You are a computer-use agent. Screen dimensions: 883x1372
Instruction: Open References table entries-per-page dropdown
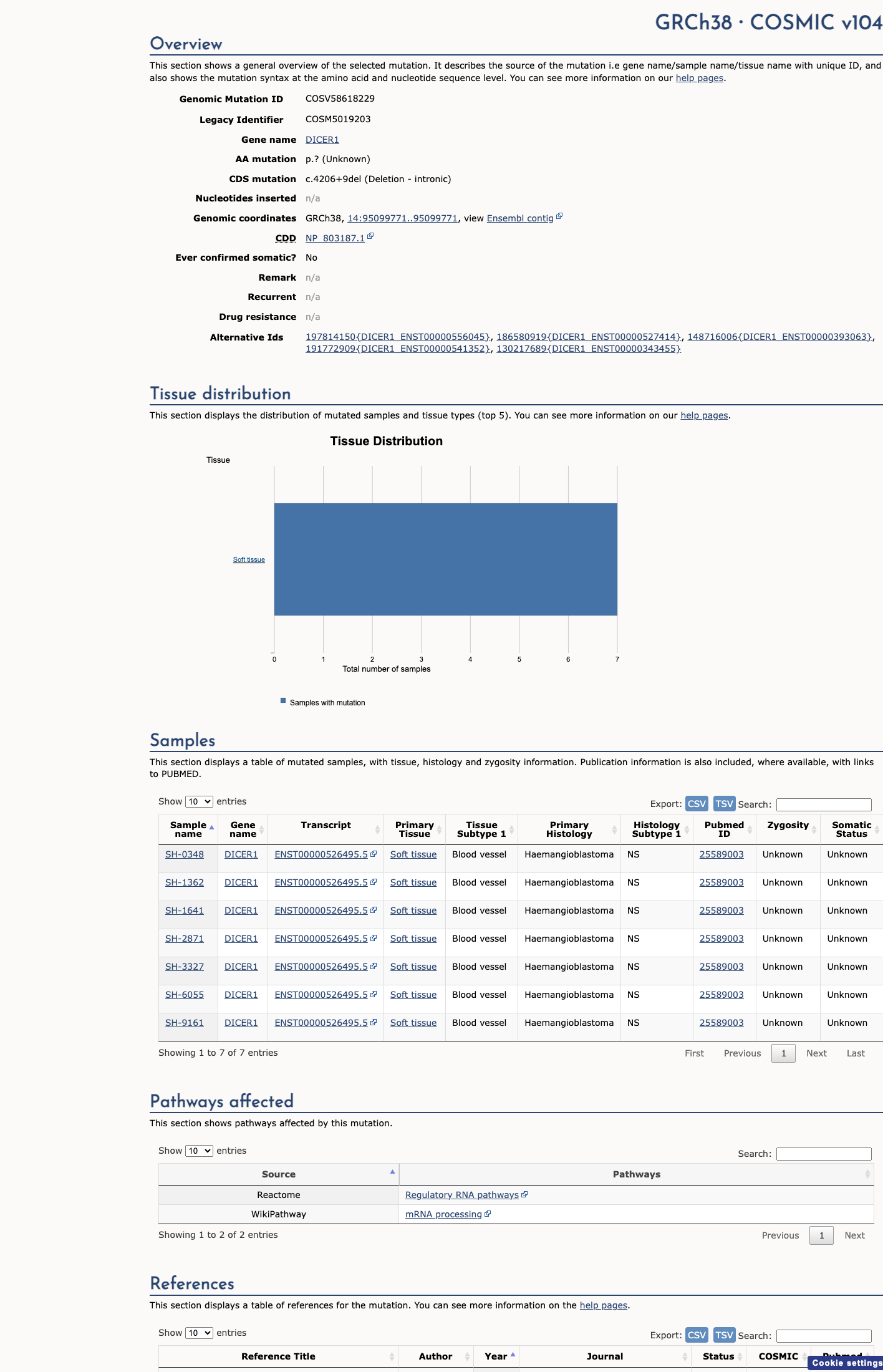point(199,1333)
